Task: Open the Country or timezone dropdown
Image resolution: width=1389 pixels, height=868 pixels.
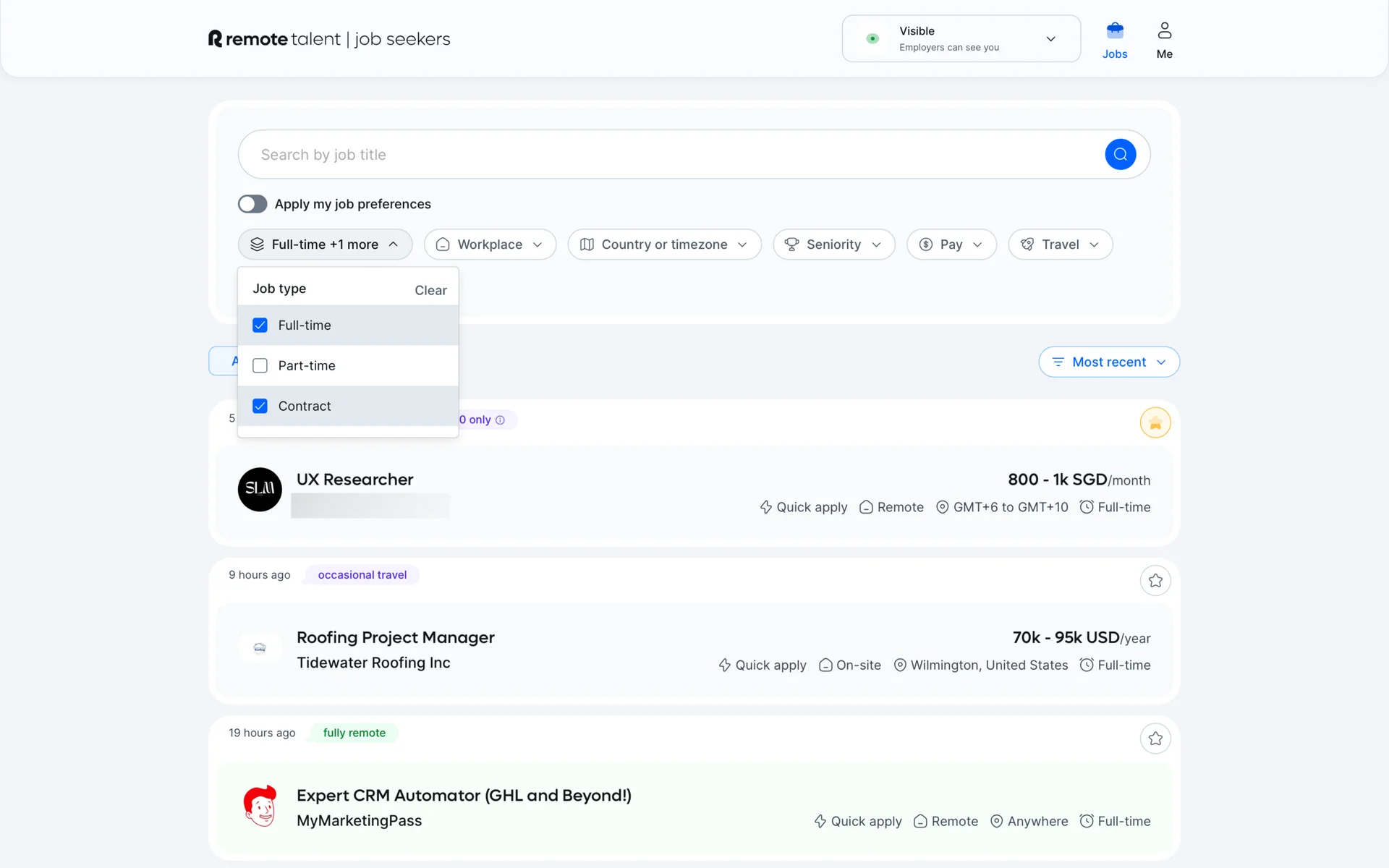Action: 663,244
